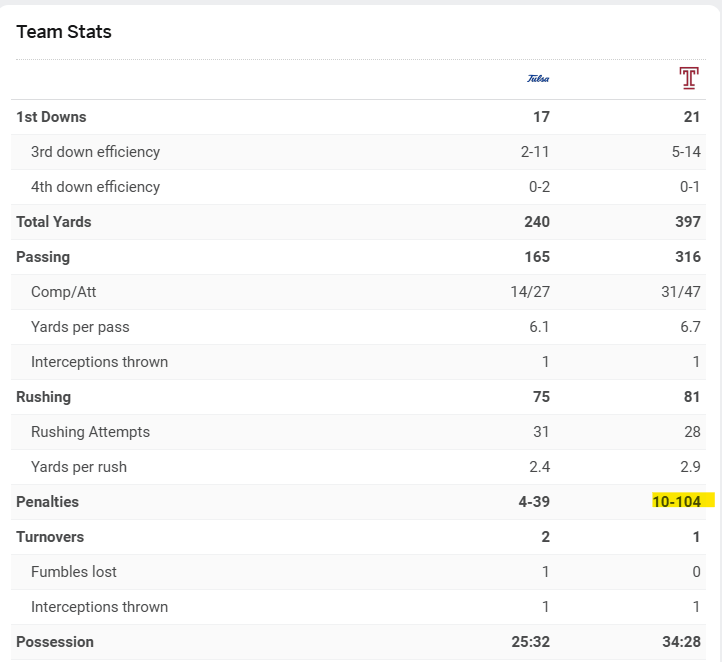Image resolution: width=722 pixels, height=662 pixels.
Task: Click the Possession row label
Action: coord(55,642)
